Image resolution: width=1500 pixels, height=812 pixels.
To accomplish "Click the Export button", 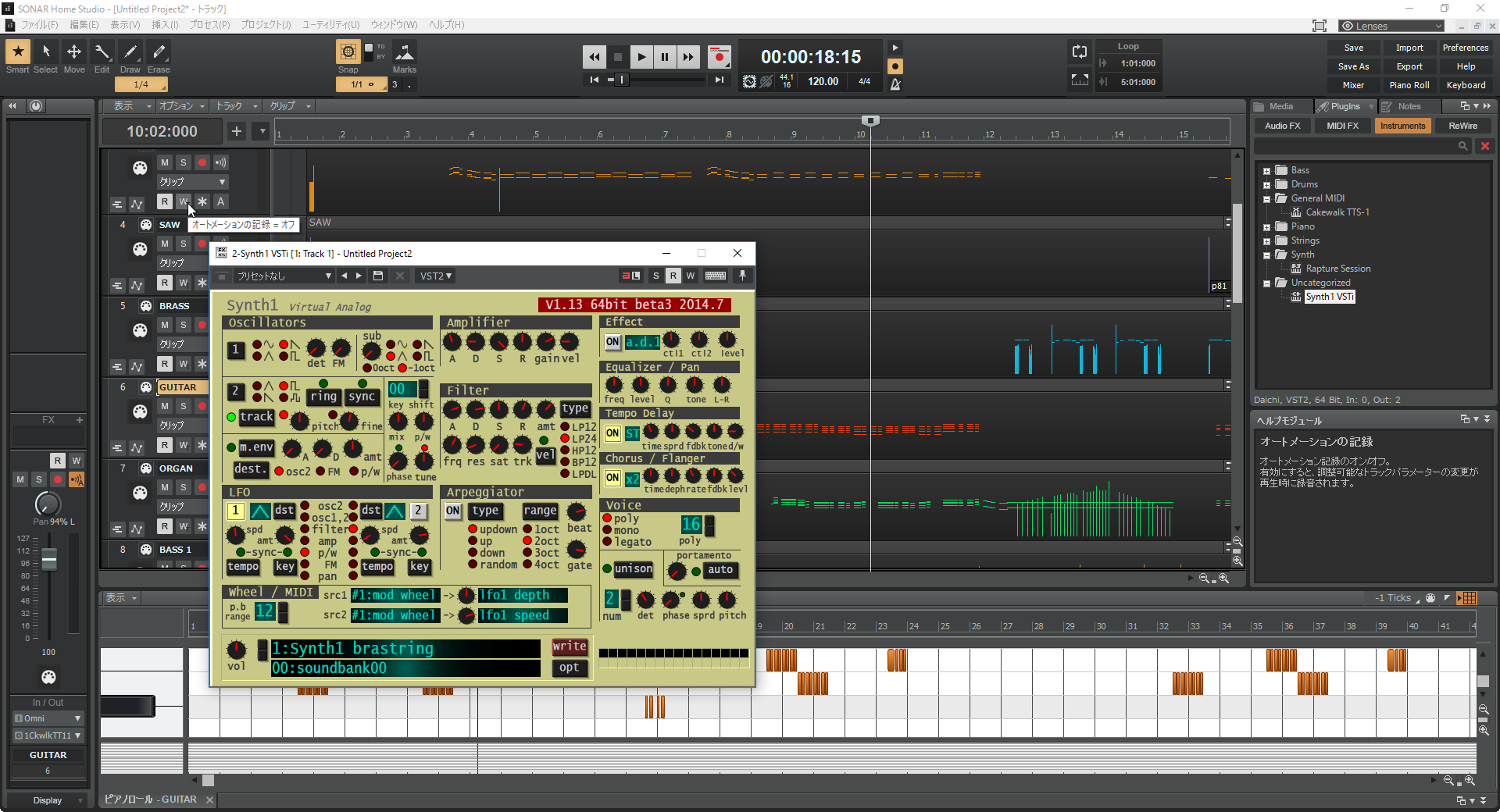I will (x=1409, y=66).
